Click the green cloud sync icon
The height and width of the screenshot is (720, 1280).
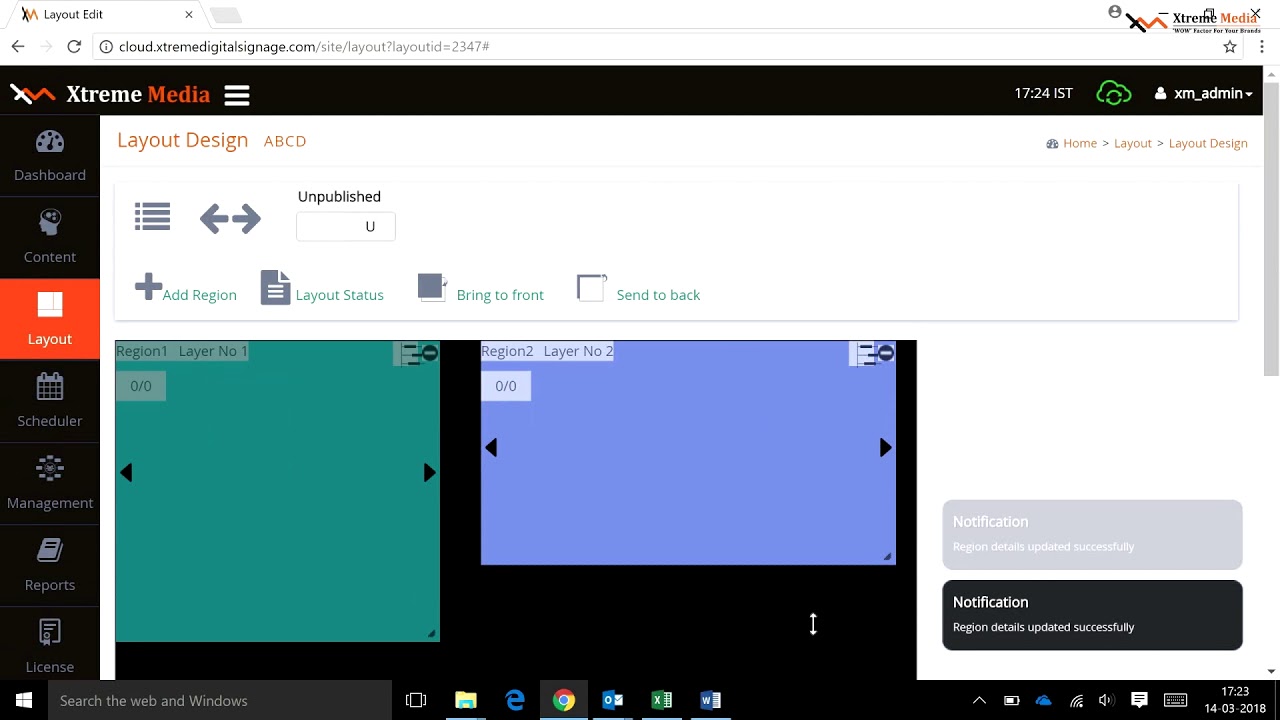point(1113,93)
